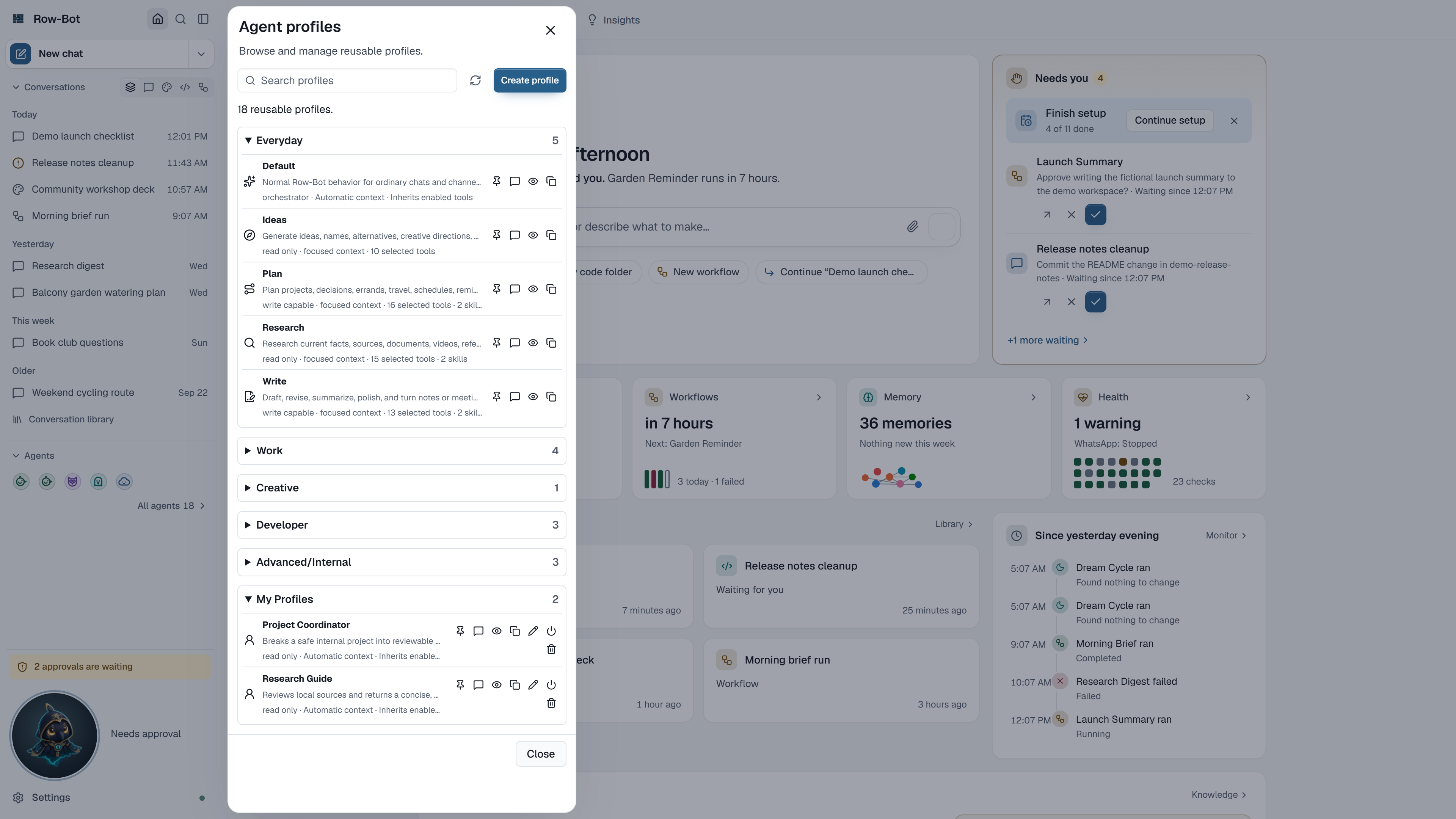Open the New chat dropdown arrow
Viewport: 1456px width, 819px height.
click(x=201, y=54)
